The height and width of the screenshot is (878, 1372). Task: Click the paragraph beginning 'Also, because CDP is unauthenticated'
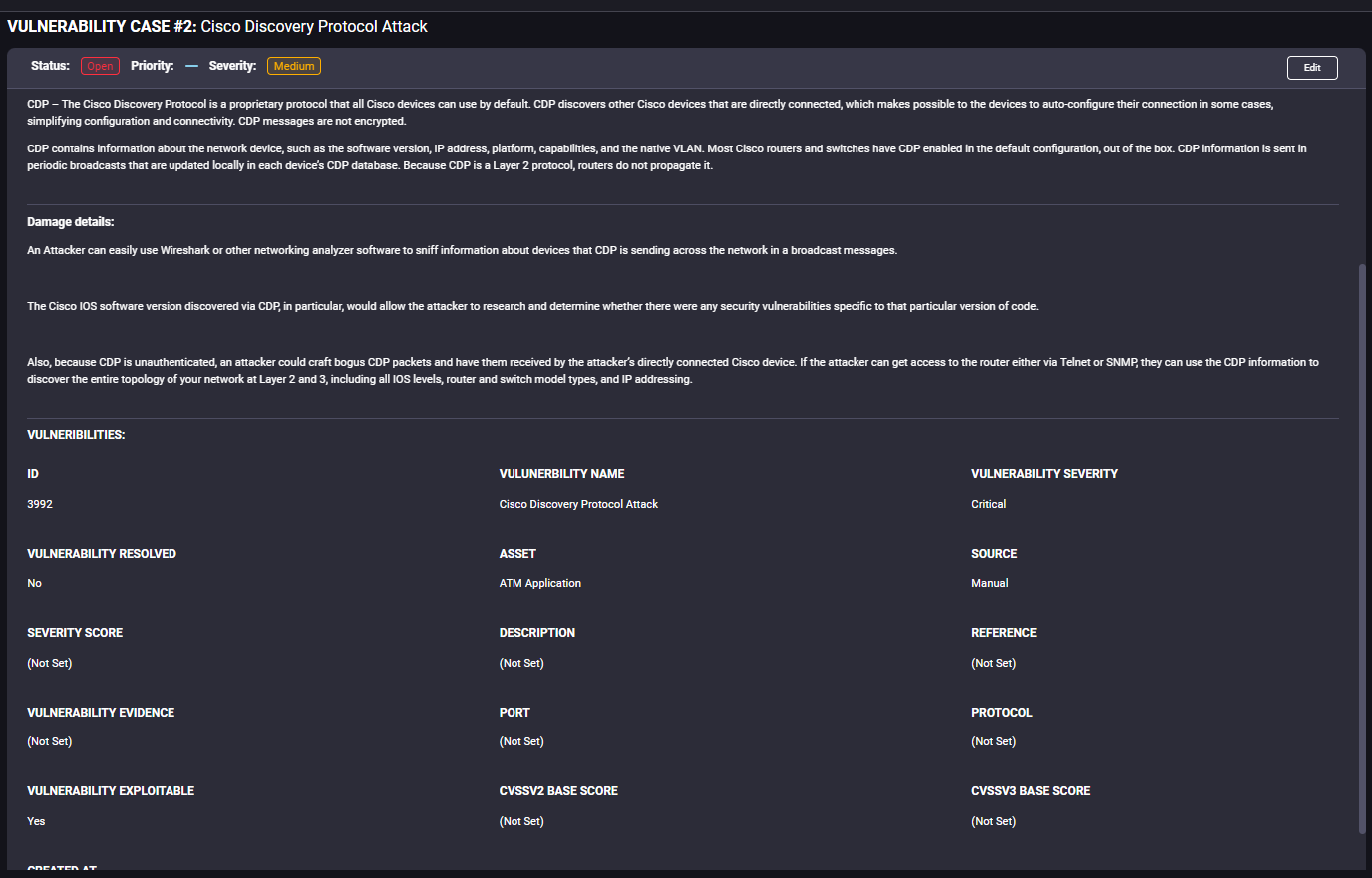point(672,371)
